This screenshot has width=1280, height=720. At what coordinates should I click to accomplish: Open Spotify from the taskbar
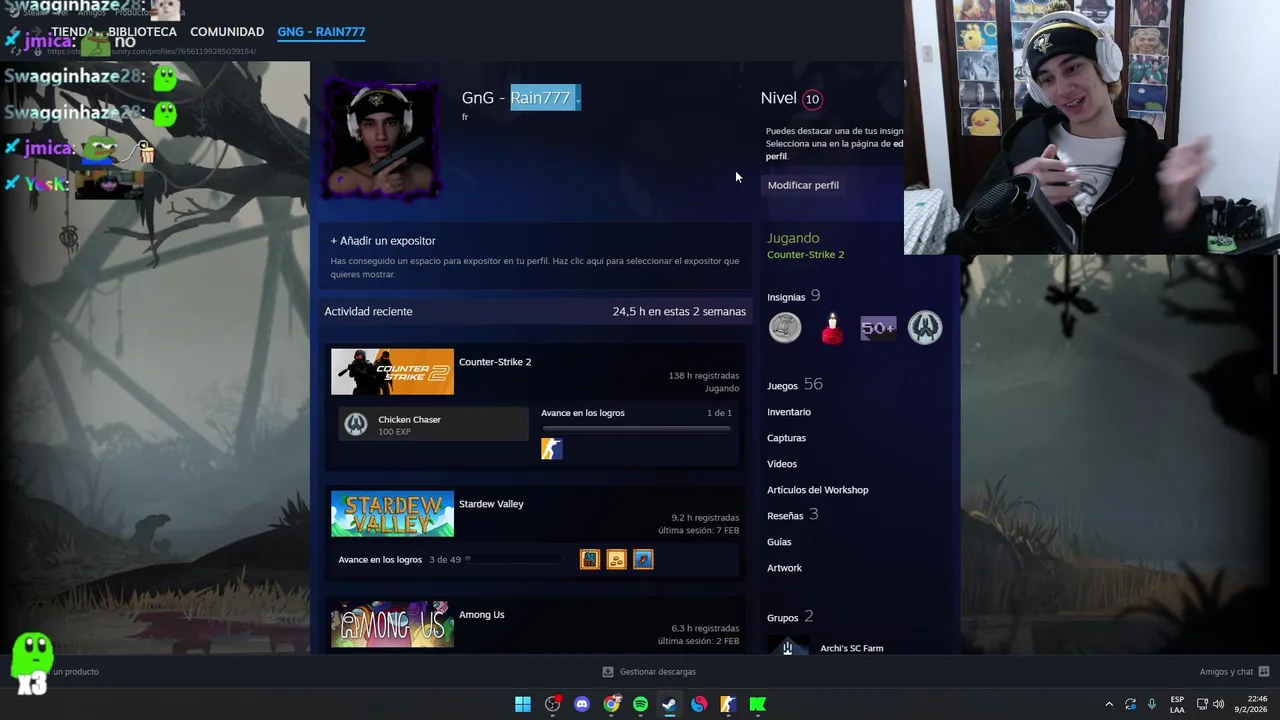[640, 704]
